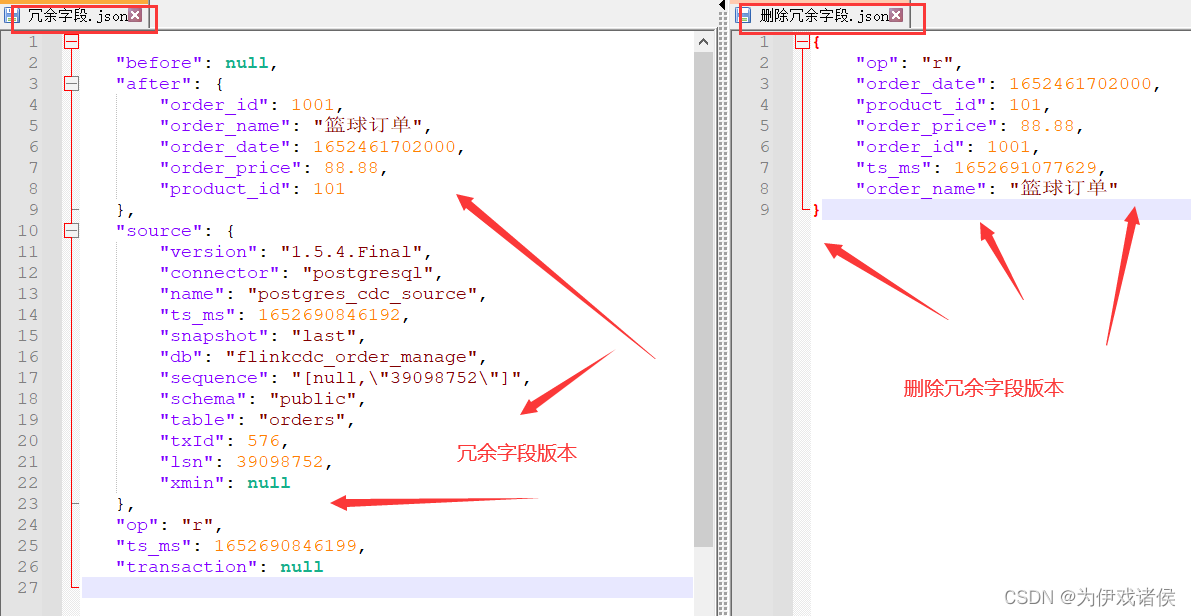
Task: Collapse the root object fold at line 1 in left pane
Action: (x=71, y=42)
